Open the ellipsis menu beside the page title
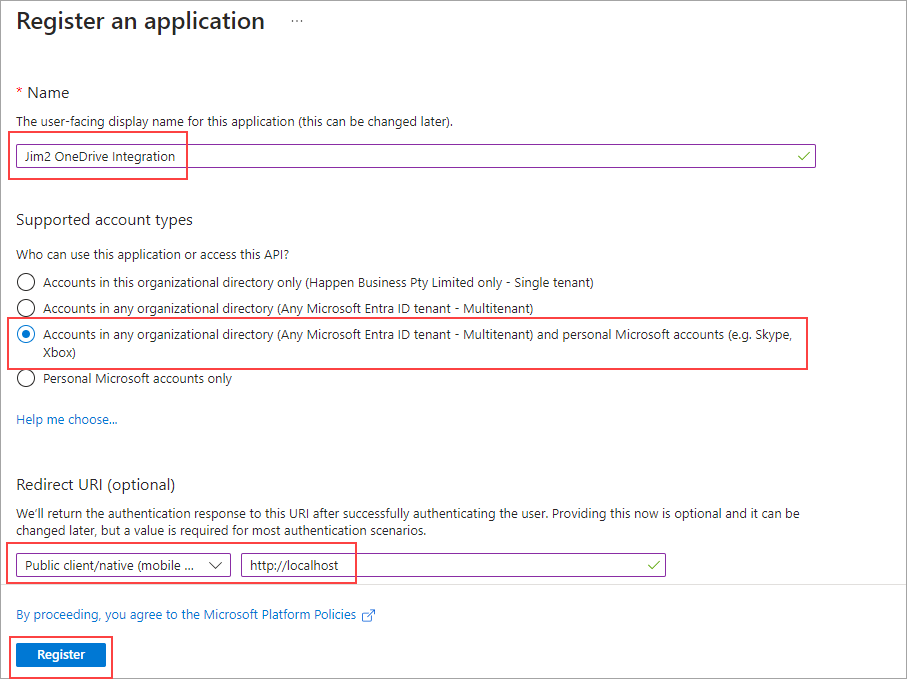This screenshot has height=679, width=907. tap(296, 21)
